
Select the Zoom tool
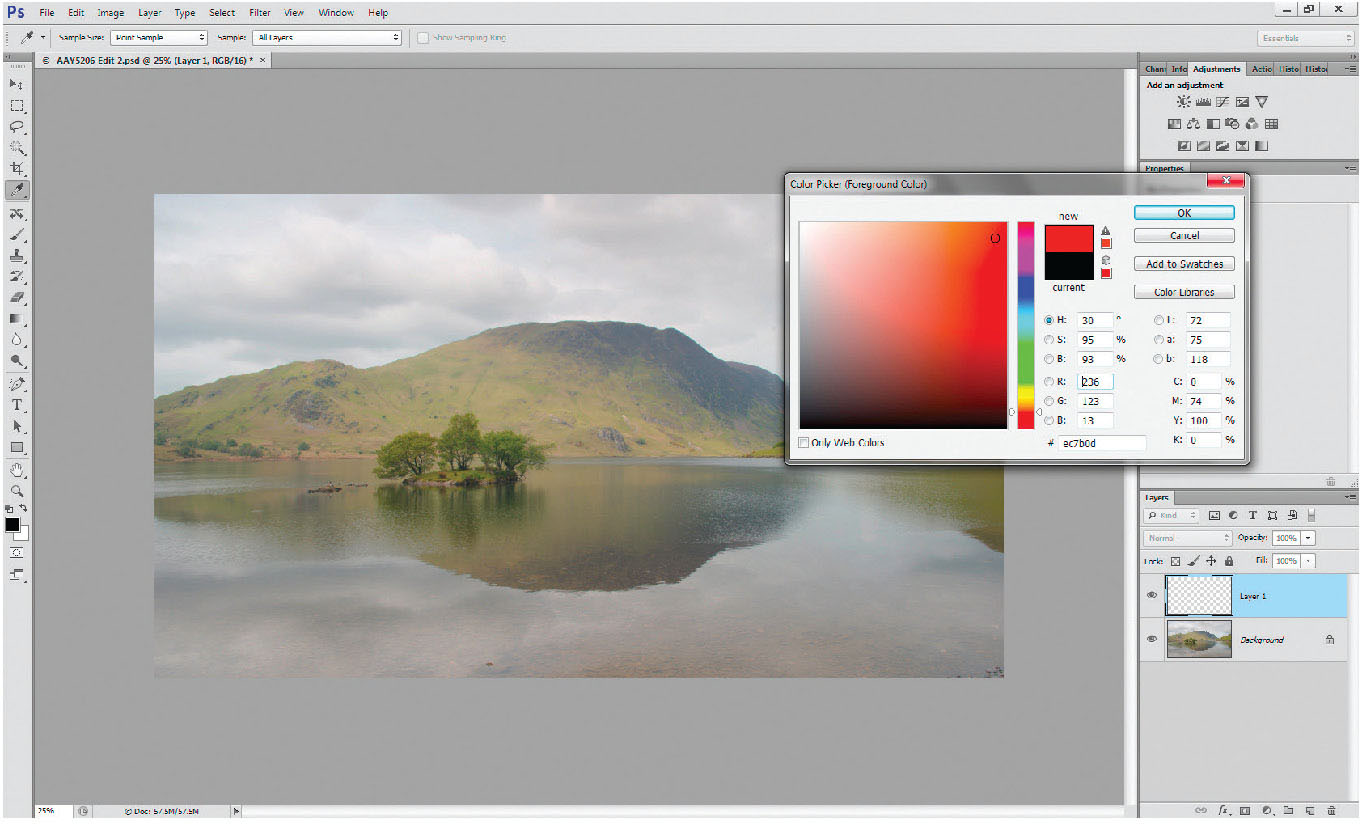click(x=17, y=491)
